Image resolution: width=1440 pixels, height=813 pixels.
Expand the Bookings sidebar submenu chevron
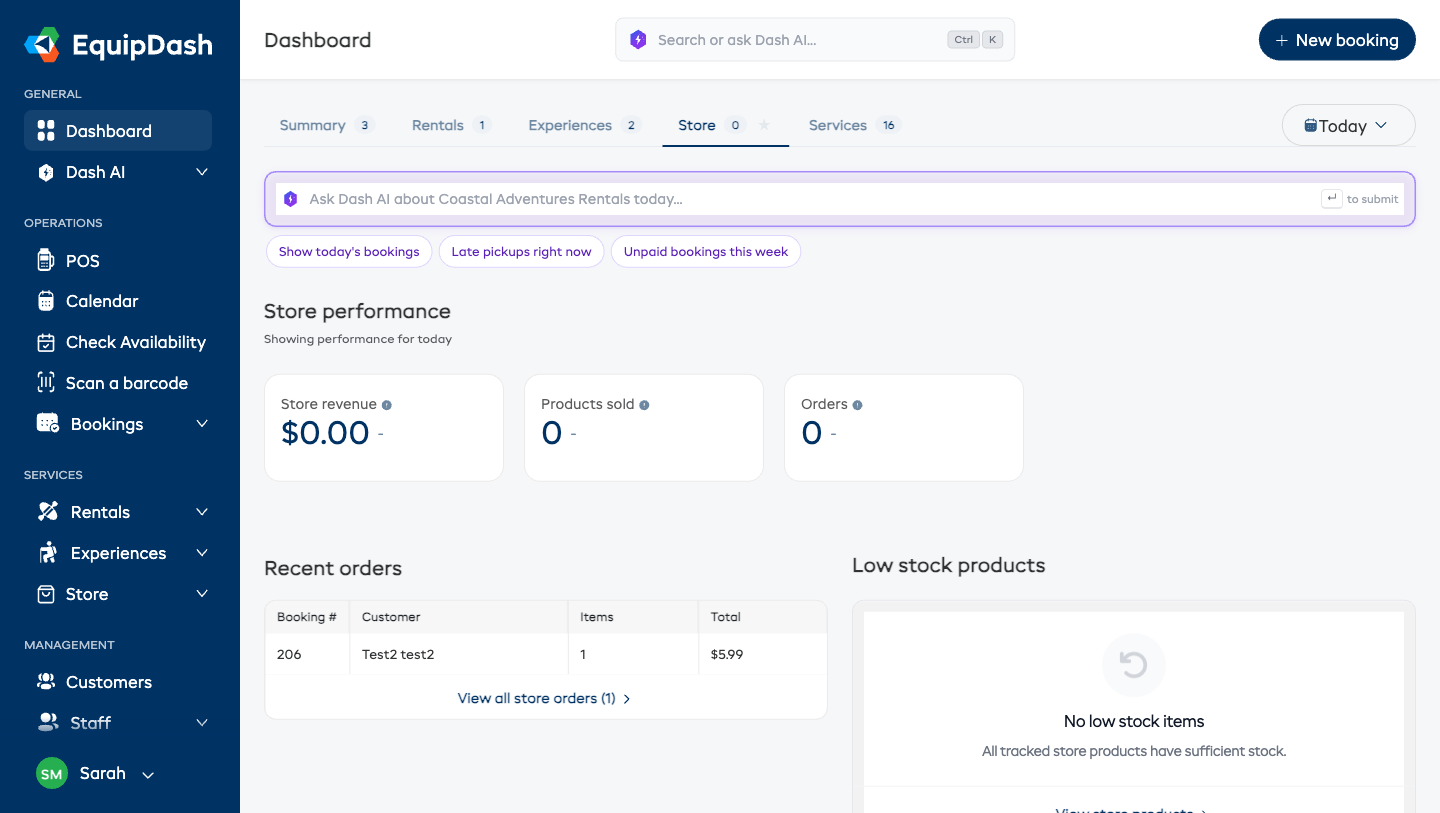pyautogui.click(x=202, y=424)
